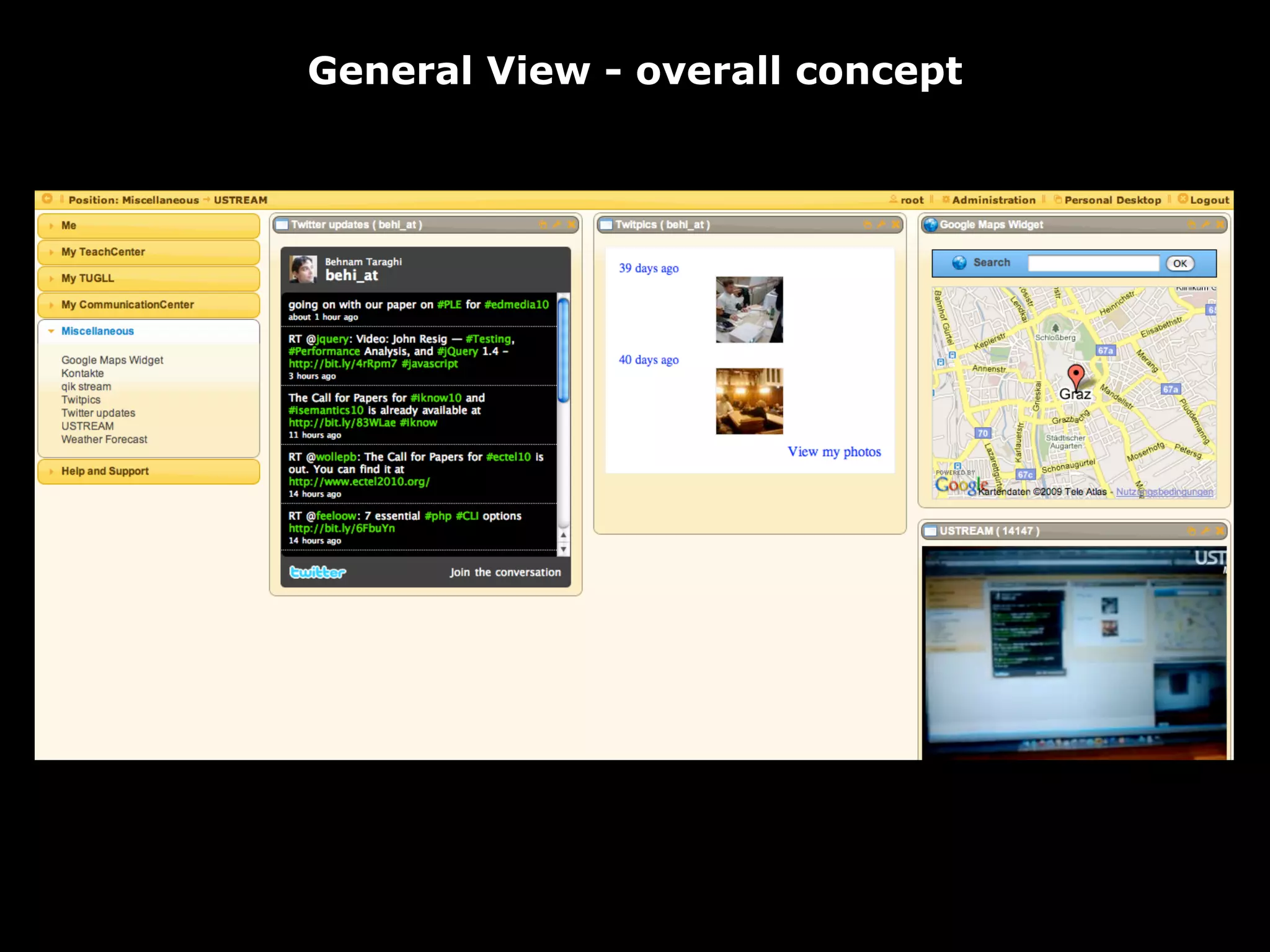Click the wrench settings icon on Twitter updates widget
The image size is (1270, 952).
557,225
